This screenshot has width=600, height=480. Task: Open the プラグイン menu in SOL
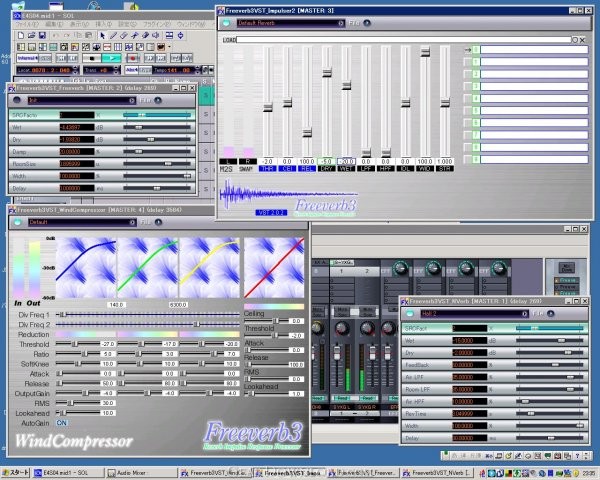[x=157, y=24]
